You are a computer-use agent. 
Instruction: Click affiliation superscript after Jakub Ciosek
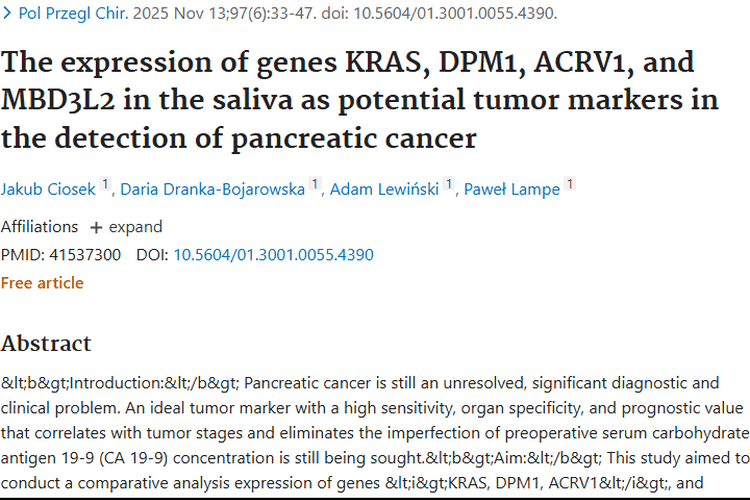[104, 185]
